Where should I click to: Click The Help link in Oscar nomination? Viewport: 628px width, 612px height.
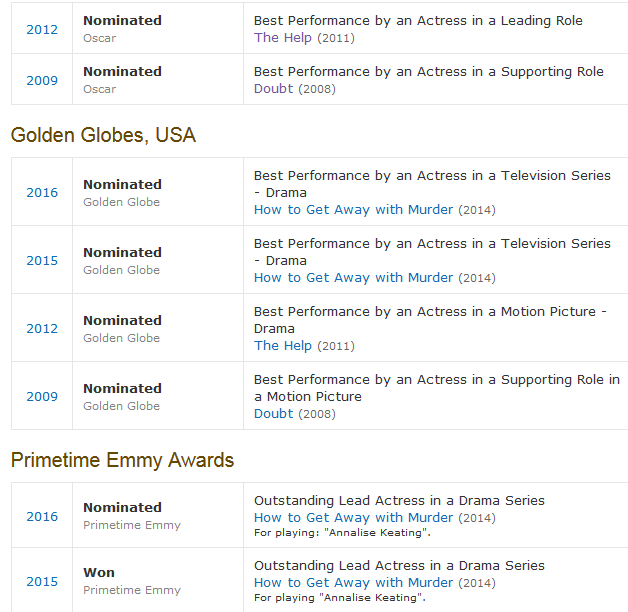point(282,38)
